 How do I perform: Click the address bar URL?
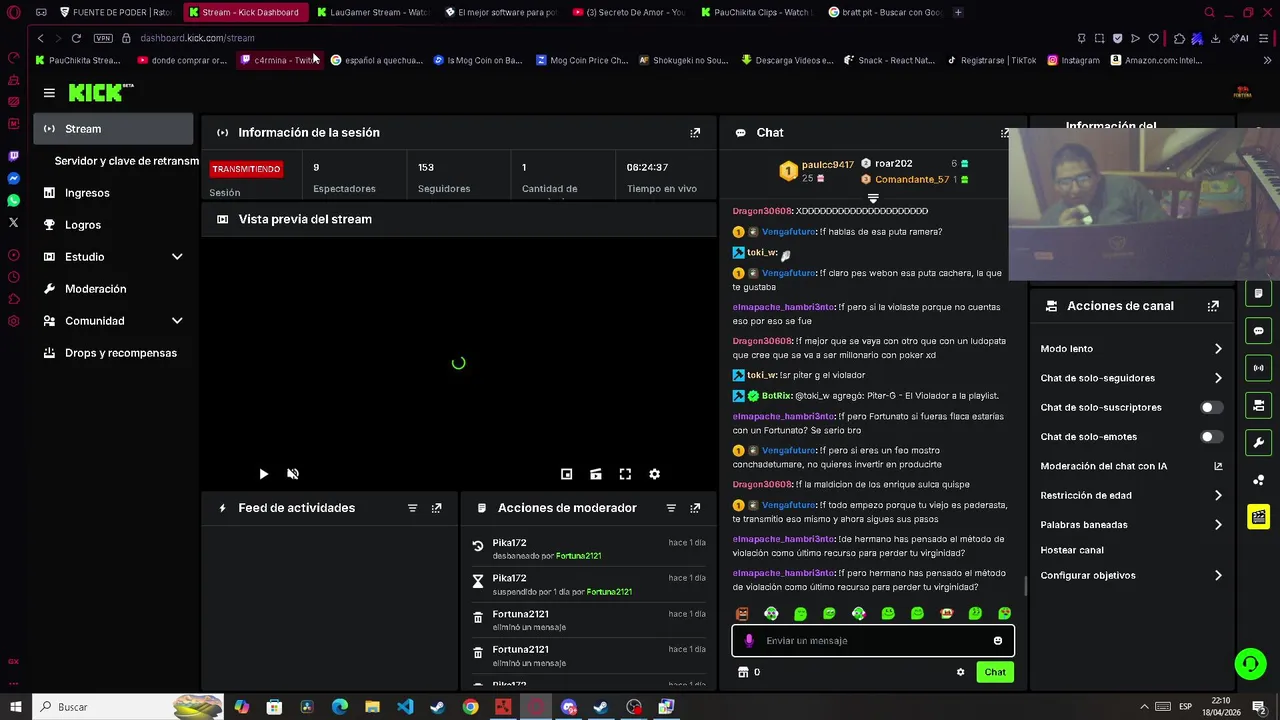[197, 38]
